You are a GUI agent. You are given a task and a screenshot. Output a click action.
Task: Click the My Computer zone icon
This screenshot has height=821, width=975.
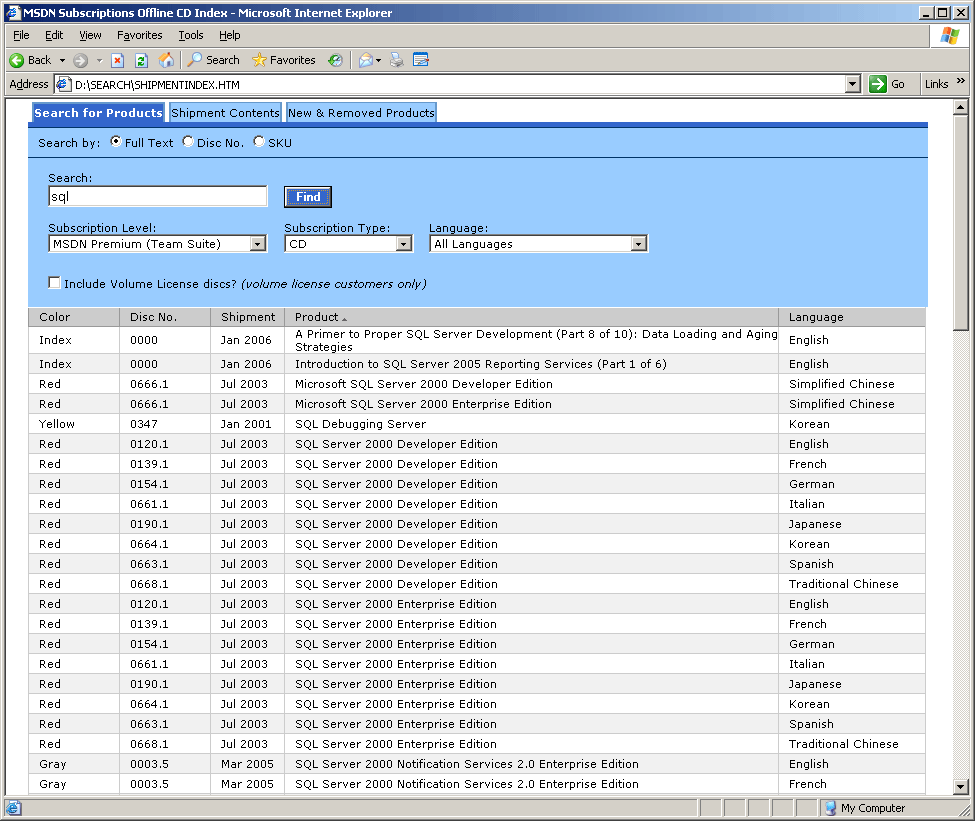coord(830,808)
